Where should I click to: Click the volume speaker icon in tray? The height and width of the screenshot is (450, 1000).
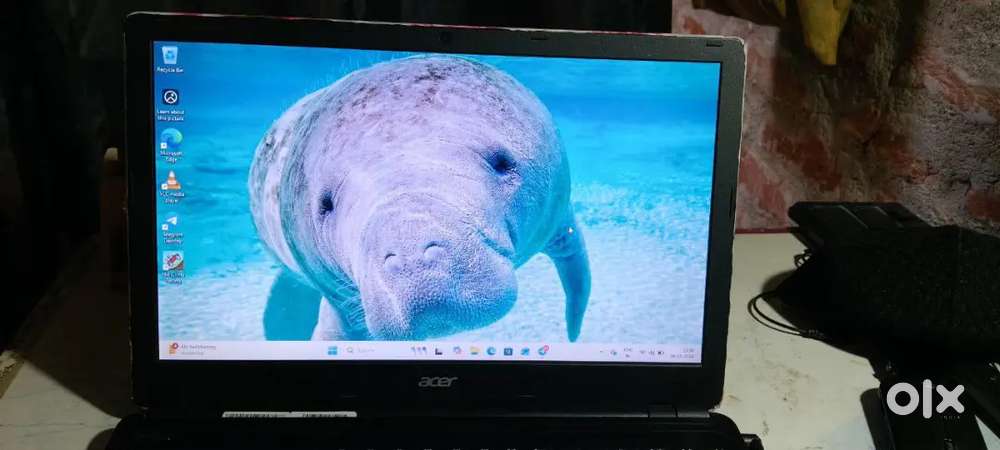[651, 353]
